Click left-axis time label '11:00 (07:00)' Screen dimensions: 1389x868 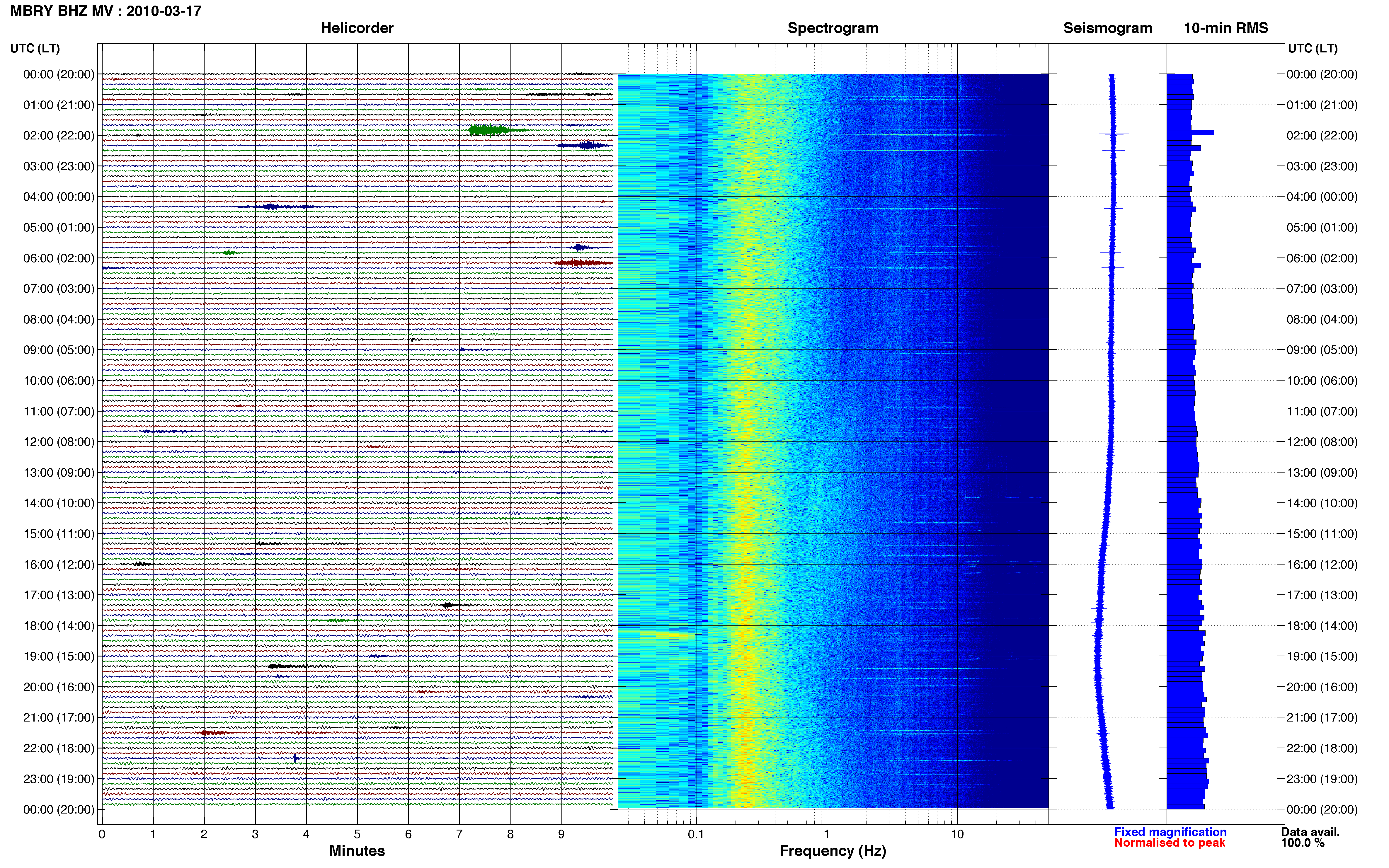point(59,411)
